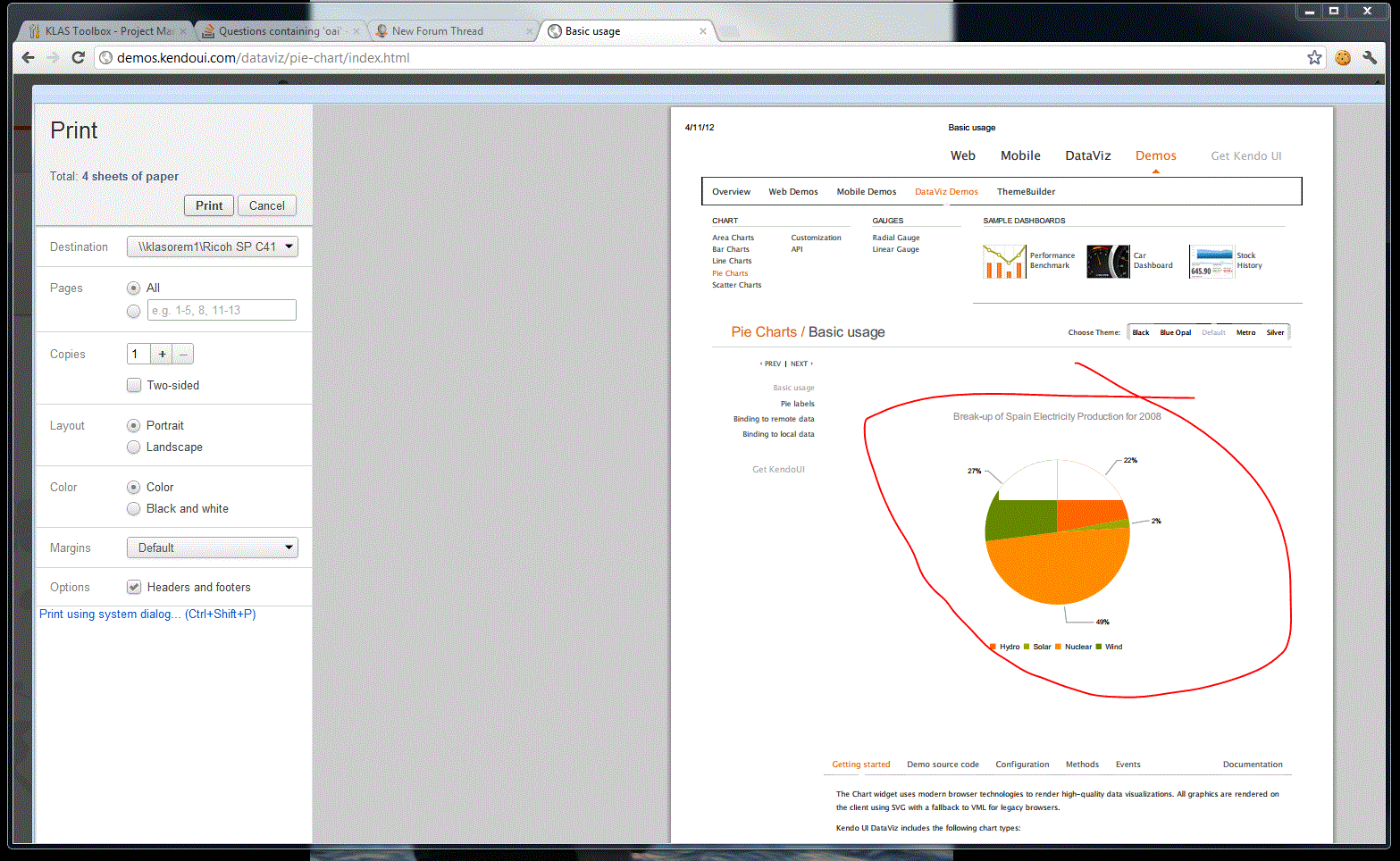This screenshot has height=861, width=1400.
Task: Click the Radial Gauge link
Action: click(x=896, y=238)
